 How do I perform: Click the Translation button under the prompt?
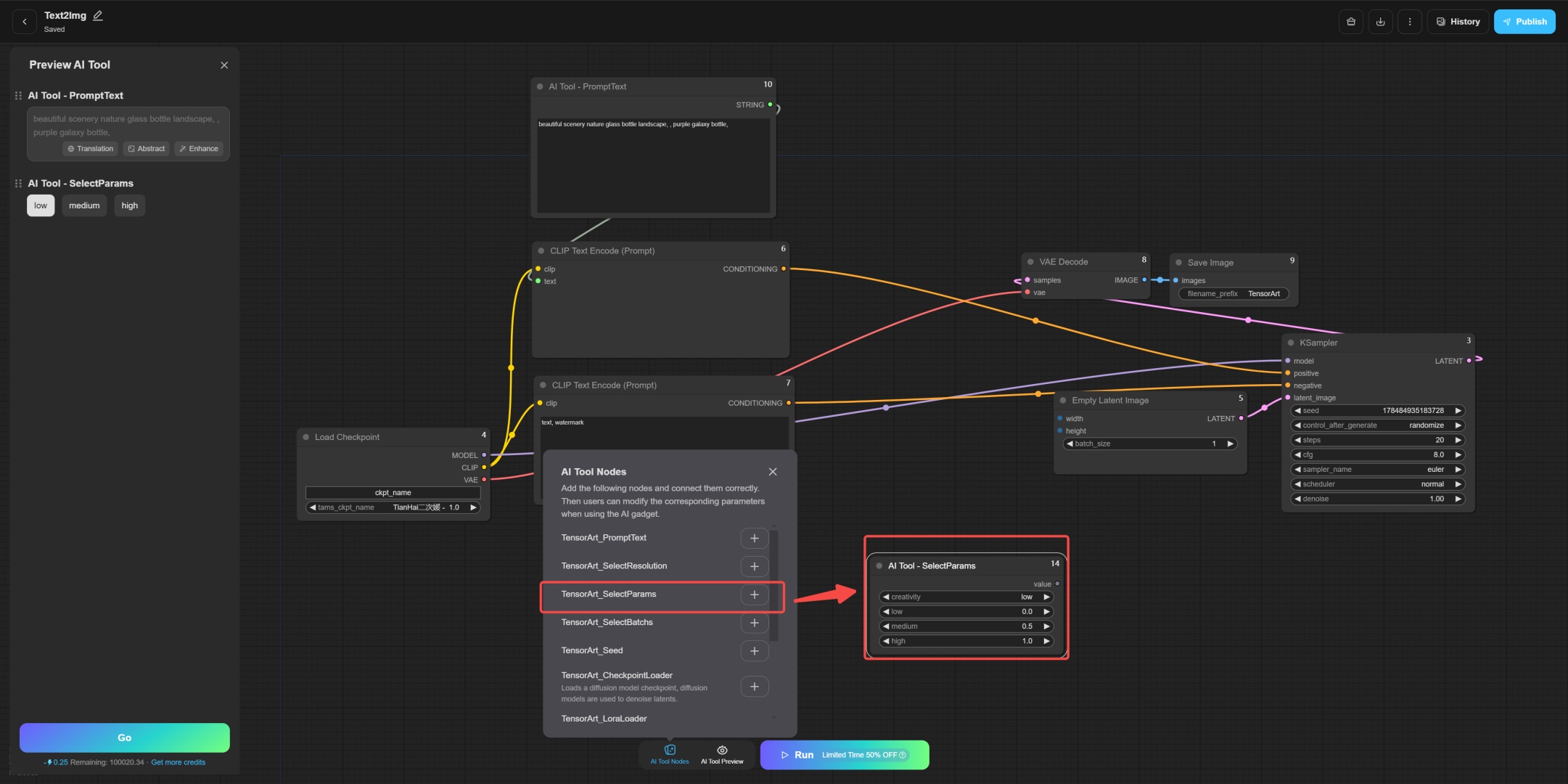click(x=91, y=149)
